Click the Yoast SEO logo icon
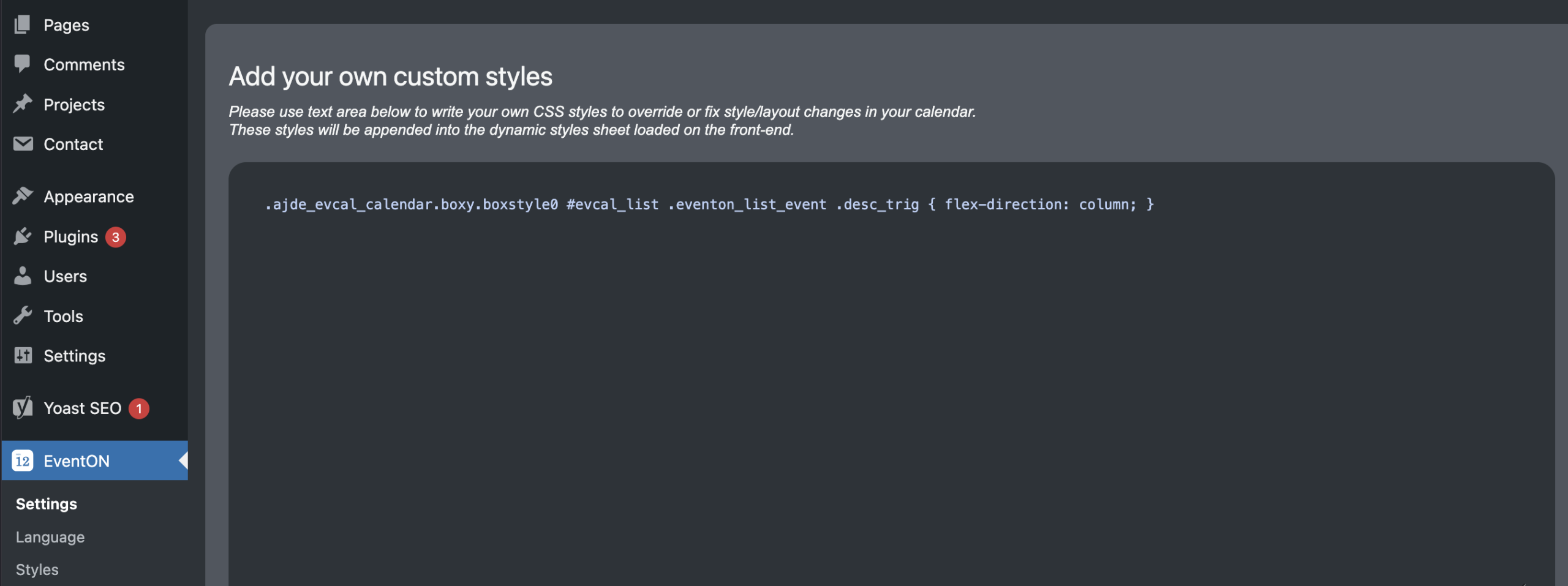This screenshot has height=586, width=1568. [x=23, y=408]
